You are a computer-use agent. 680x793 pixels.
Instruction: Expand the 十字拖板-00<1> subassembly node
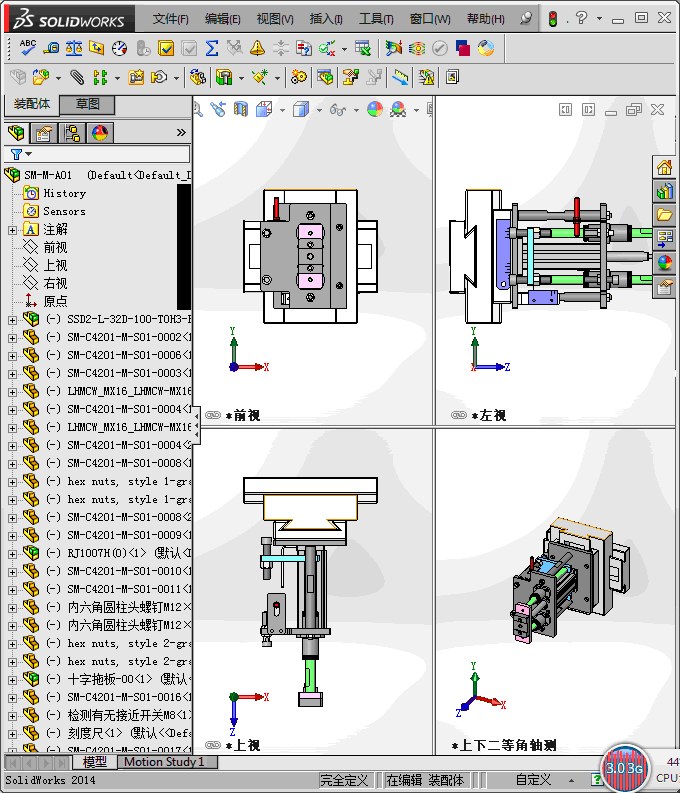12,680
